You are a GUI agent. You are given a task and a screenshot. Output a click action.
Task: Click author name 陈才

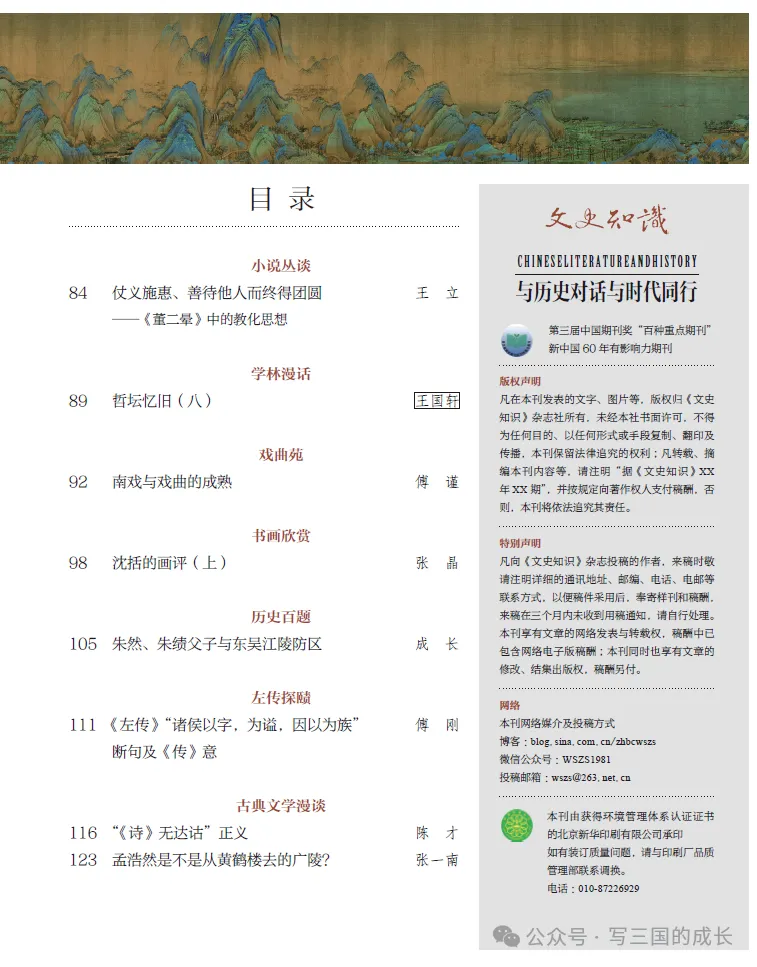[x=437, y=833]
